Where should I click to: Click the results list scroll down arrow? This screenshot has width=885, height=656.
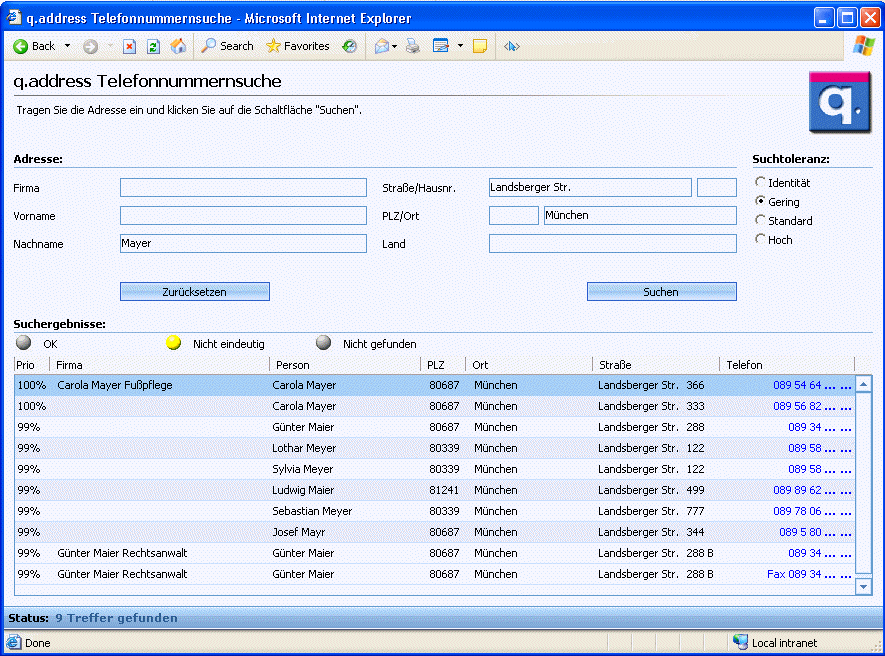tap(864, 587)
